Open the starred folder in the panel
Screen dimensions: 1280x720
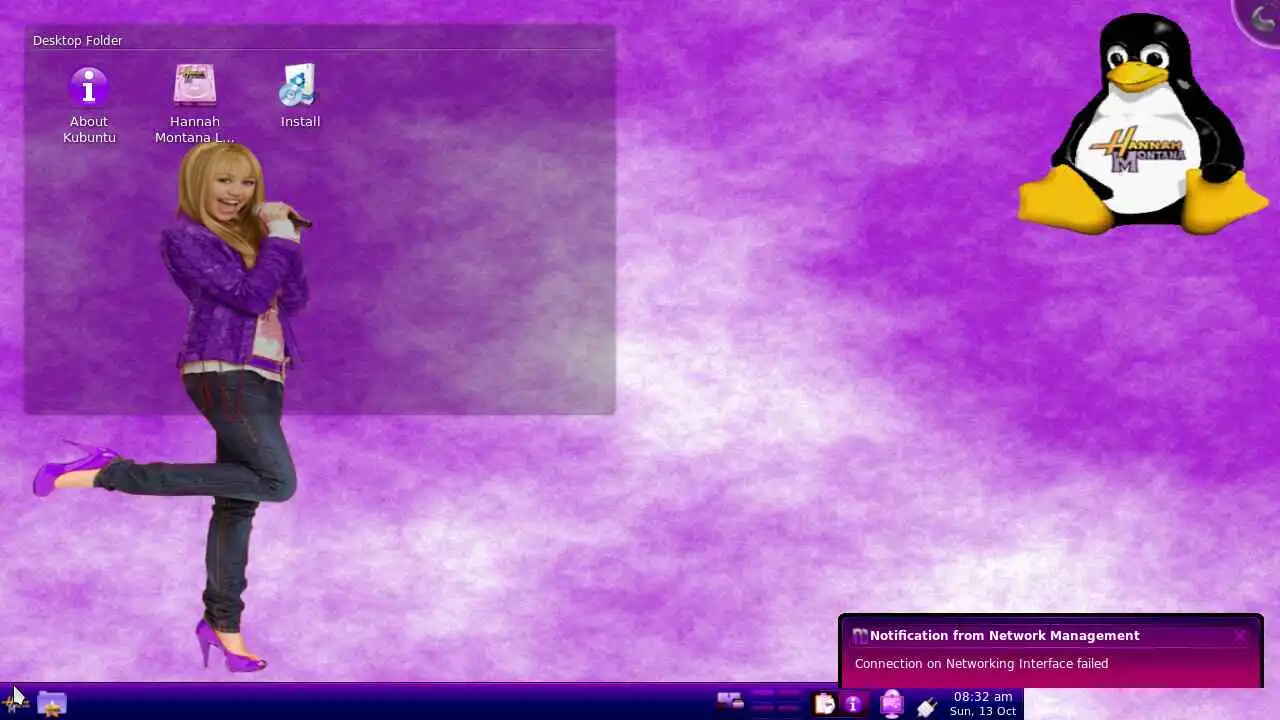pos(52,703)
